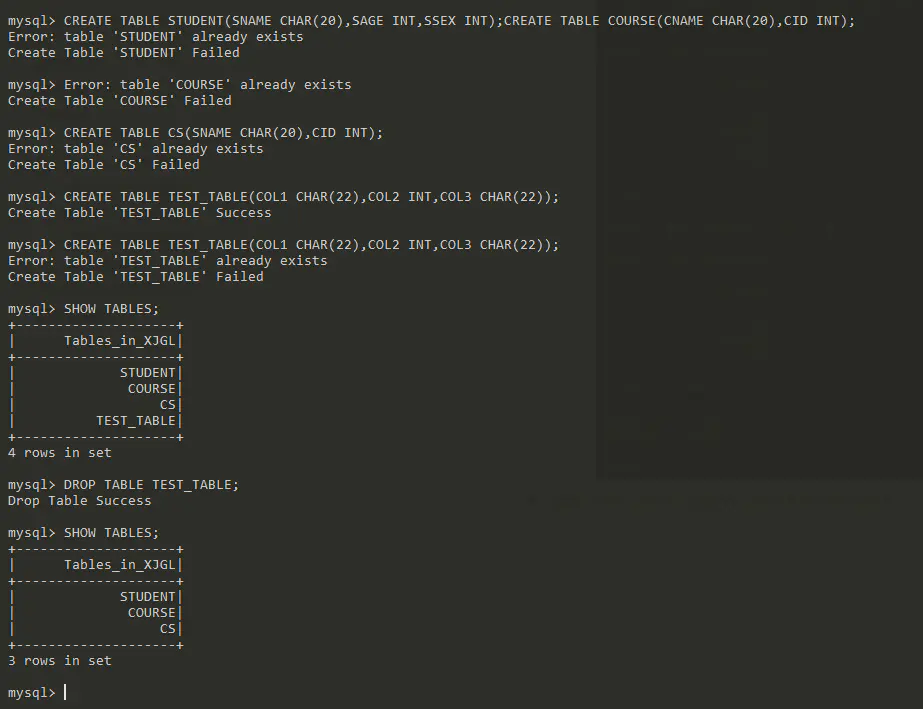
Task: Click the TEST_TABLE row in the table listing
Action: coord(136,421)
